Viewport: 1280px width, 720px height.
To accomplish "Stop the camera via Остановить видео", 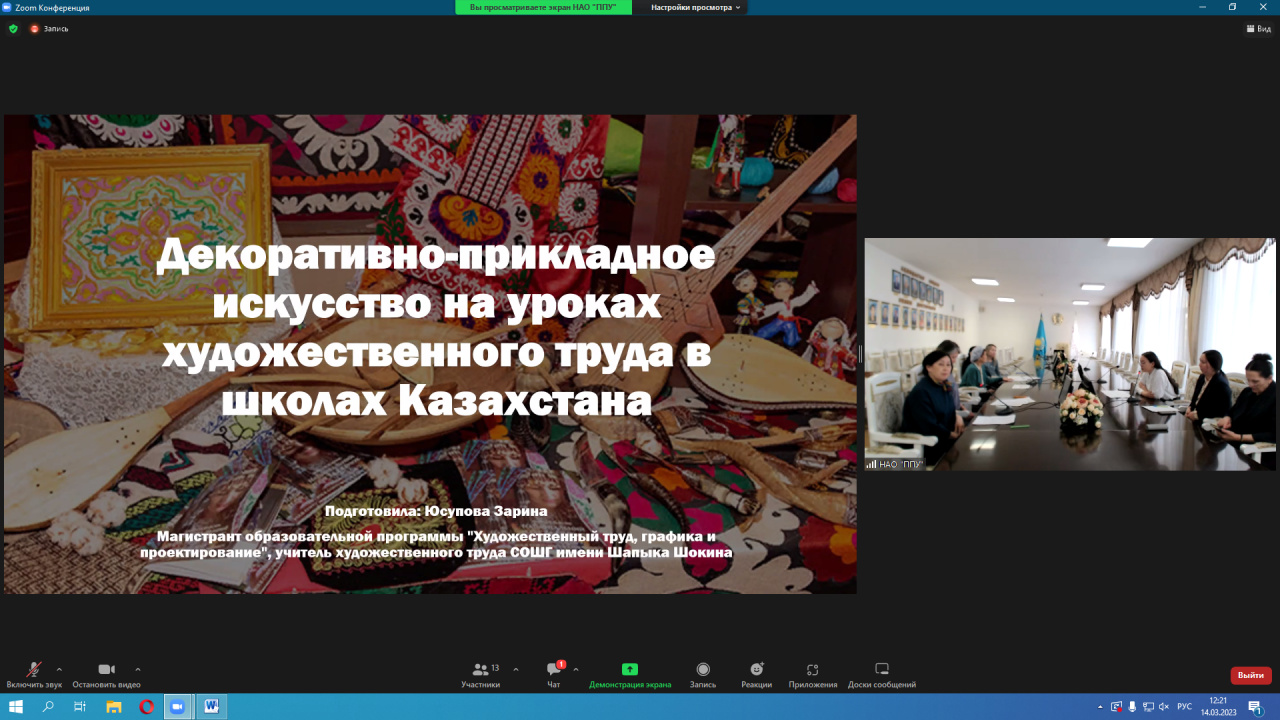I will [106, 671].
